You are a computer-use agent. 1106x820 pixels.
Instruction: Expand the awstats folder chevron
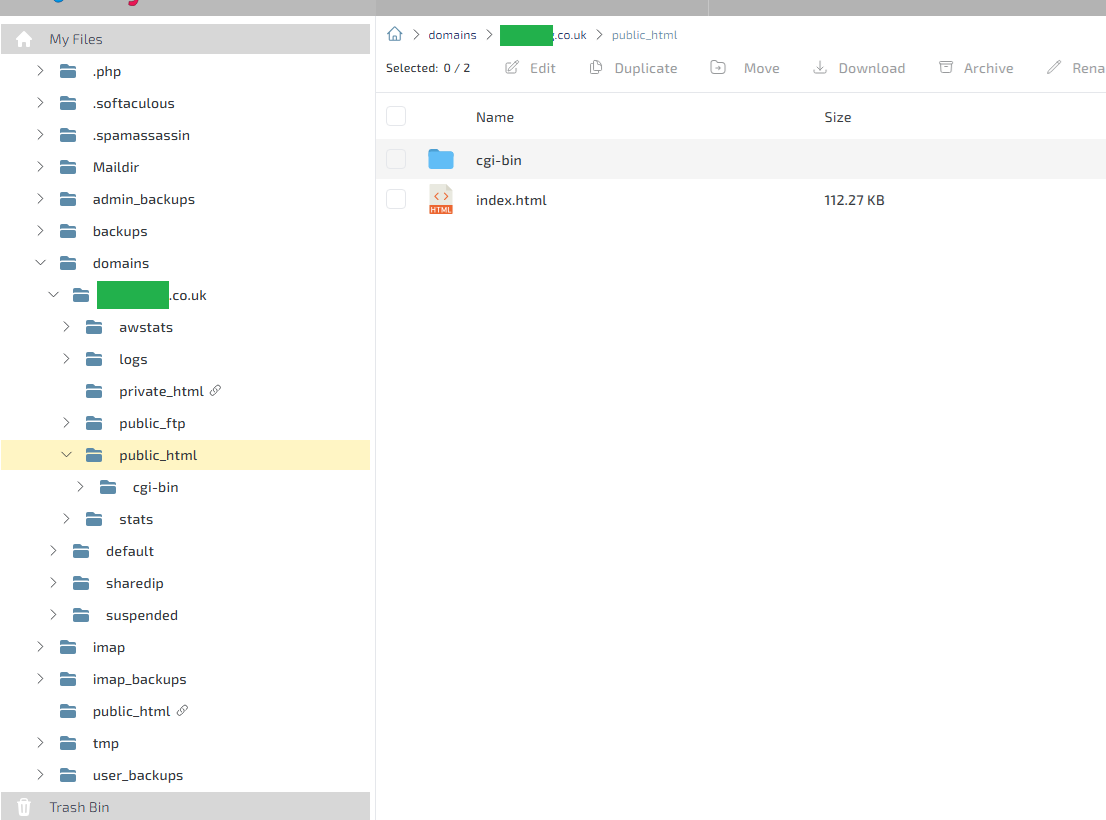66,327
